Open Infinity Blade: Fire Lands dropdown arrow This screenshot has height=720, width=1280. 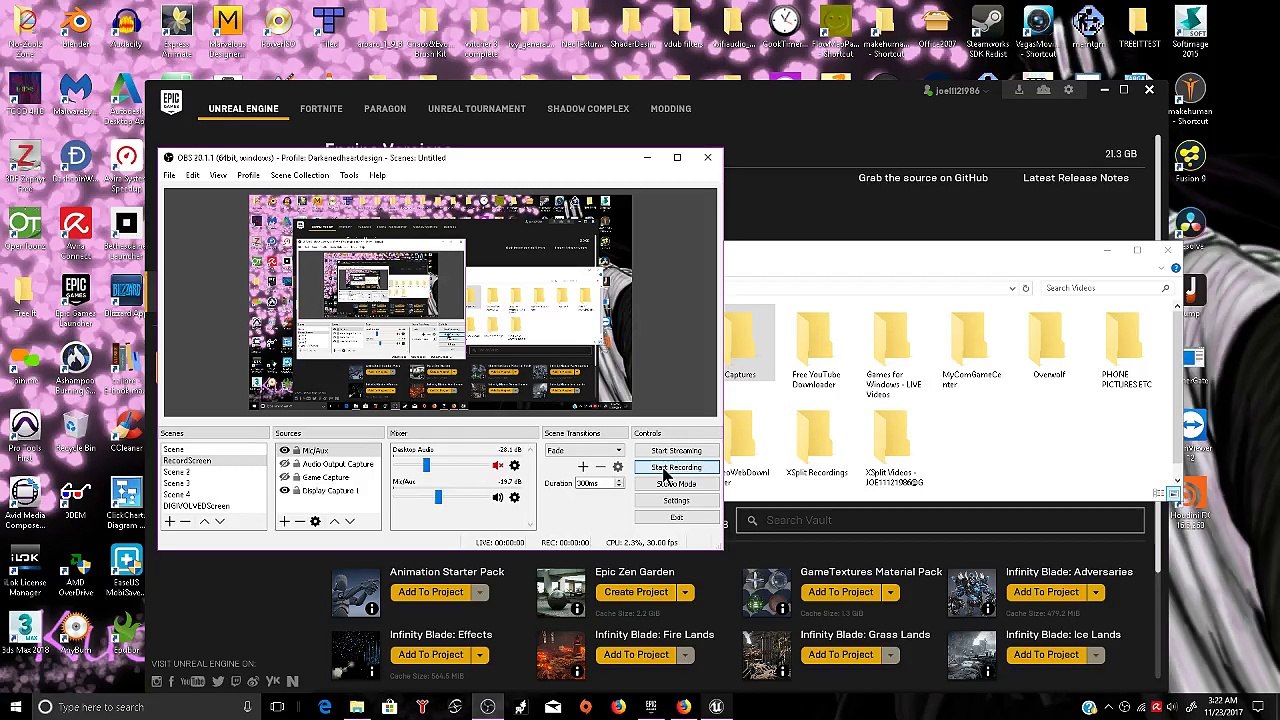point(685,655)
